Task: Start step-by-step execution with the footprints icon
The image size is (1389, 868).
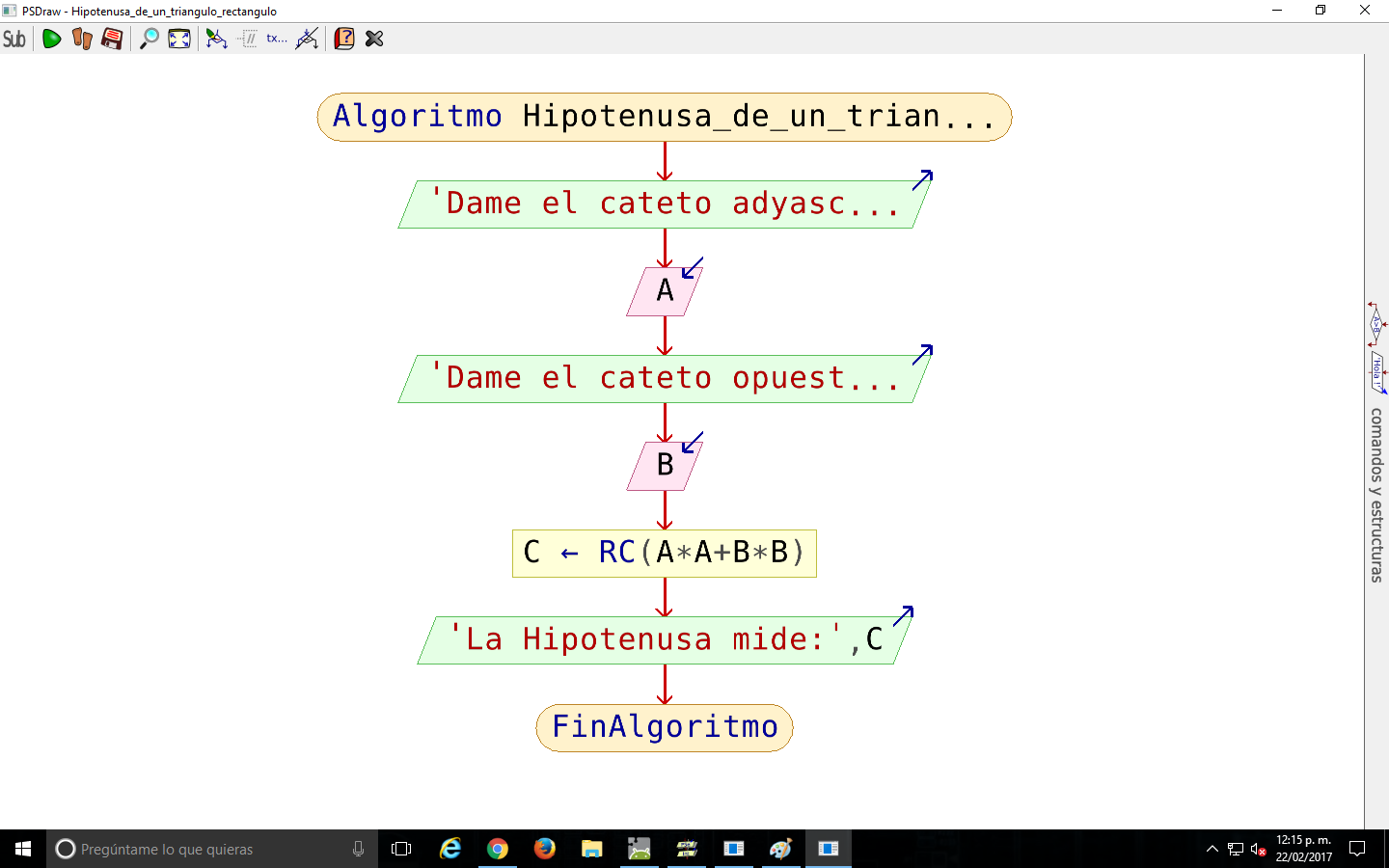Action: 82,39
